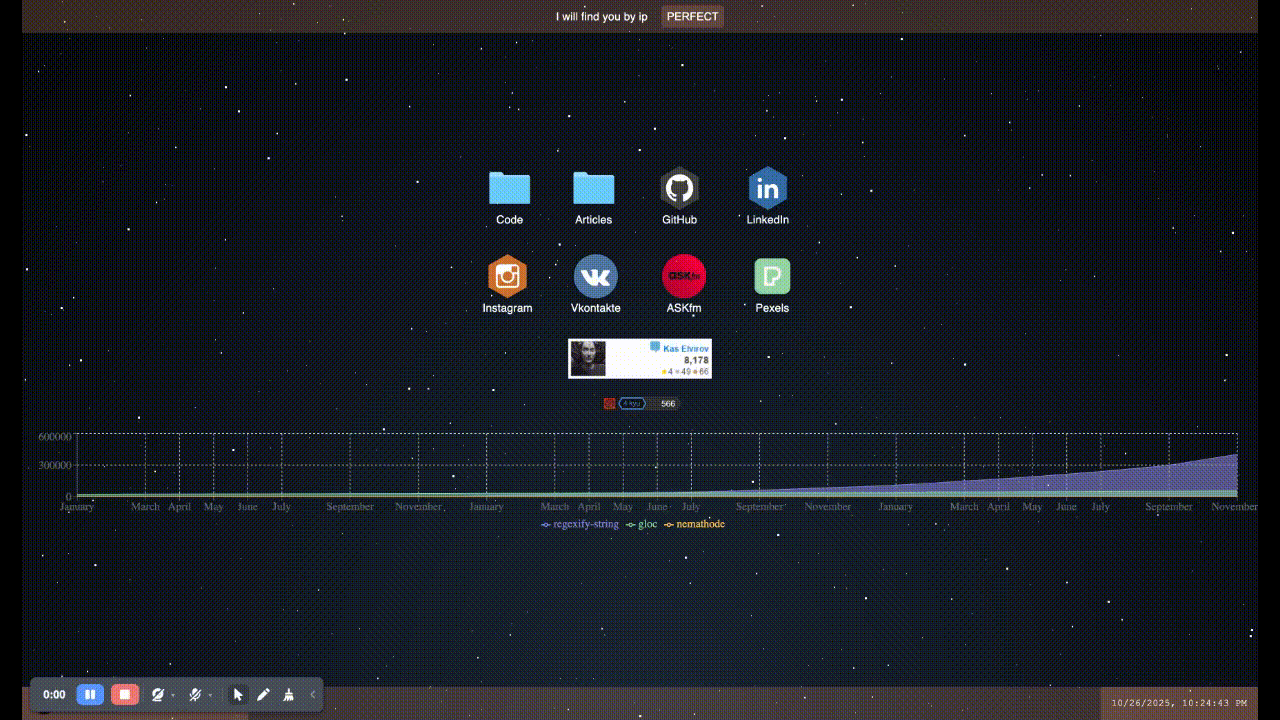Open the LinkedIn hexagon icon
This screenshot has height=720, width=1280.
[x=767, y=188]
